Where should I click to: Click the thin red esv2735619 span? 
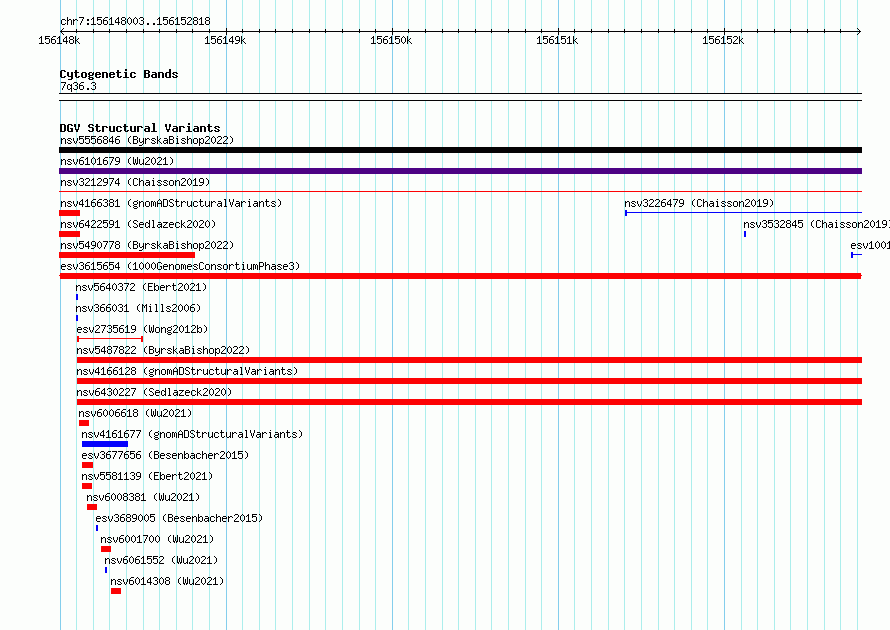click(x=110, y=339)
